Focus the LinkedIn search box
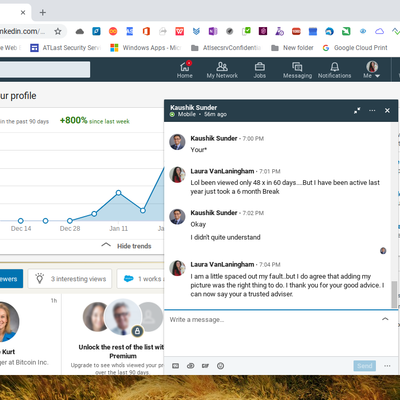The height and width of the screenshot is (400, 400). (x=45, y=69)
